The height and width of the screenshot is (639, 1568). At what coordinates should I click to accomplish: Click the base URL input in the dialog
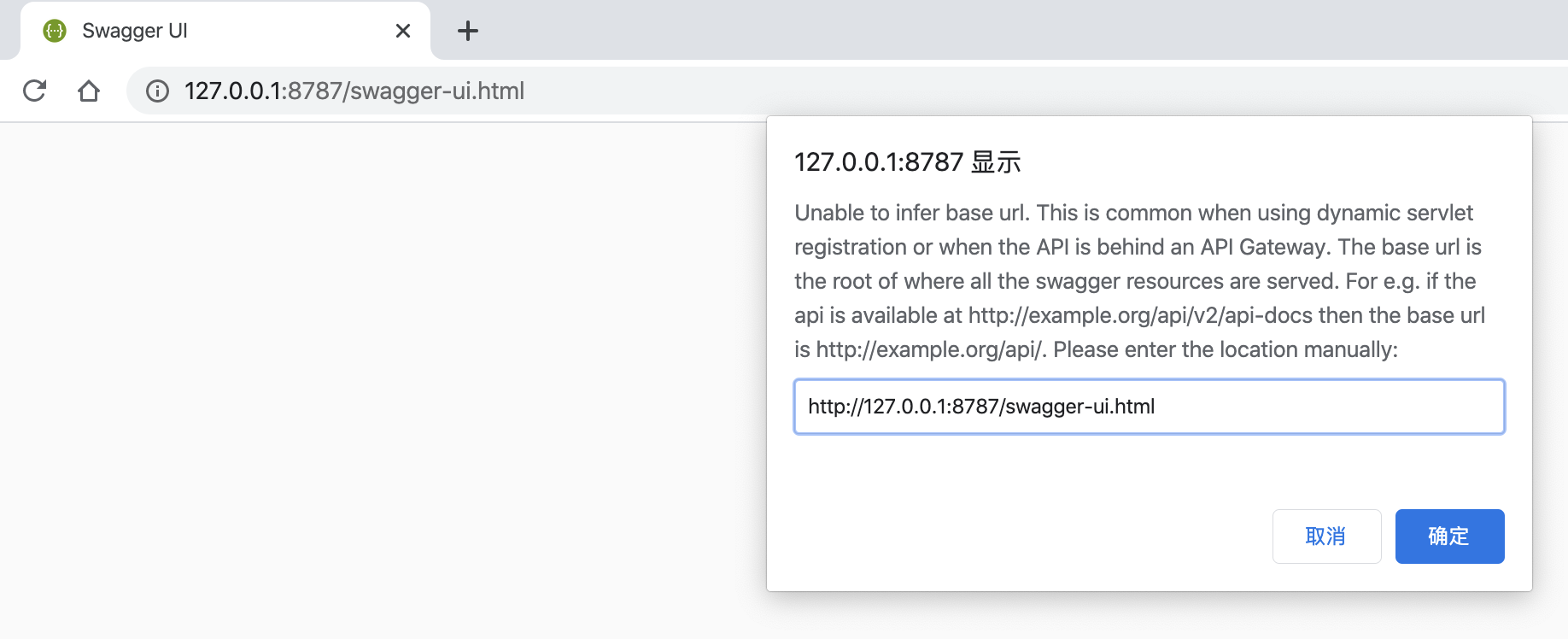point(1149,407)
